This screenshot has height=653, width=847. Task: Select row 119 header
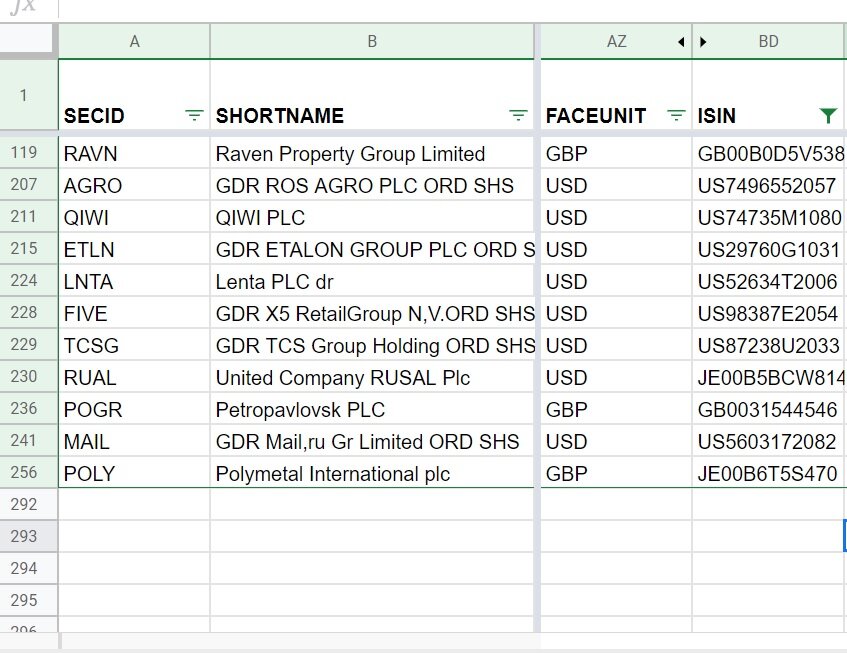pyautogui.click(x=29, y=152)
